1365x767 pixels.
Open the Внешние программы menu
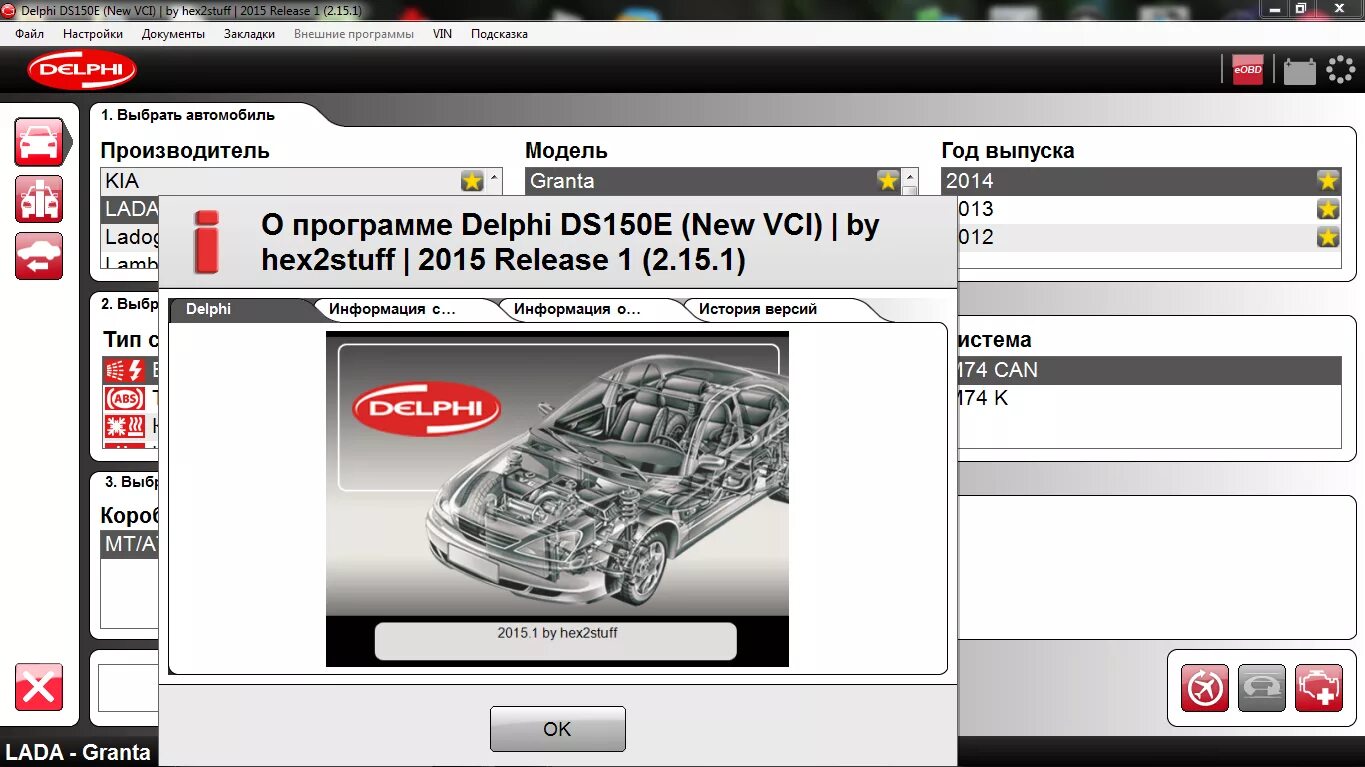click(354, 34)
